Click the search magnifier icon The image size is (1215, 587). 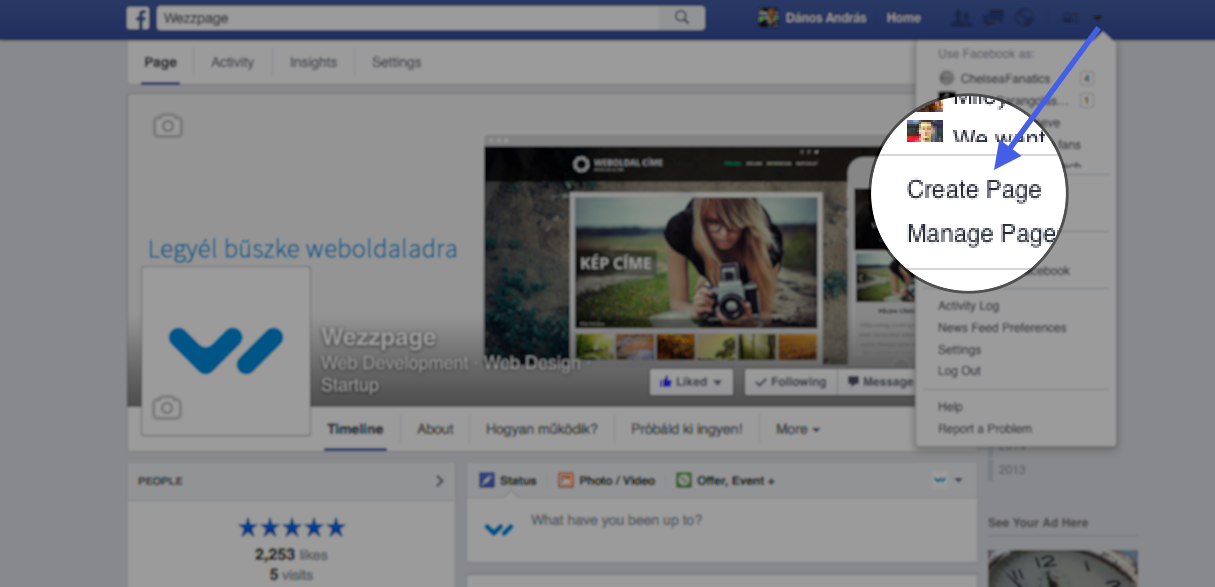pyautogui.click(x=682, y=18)
